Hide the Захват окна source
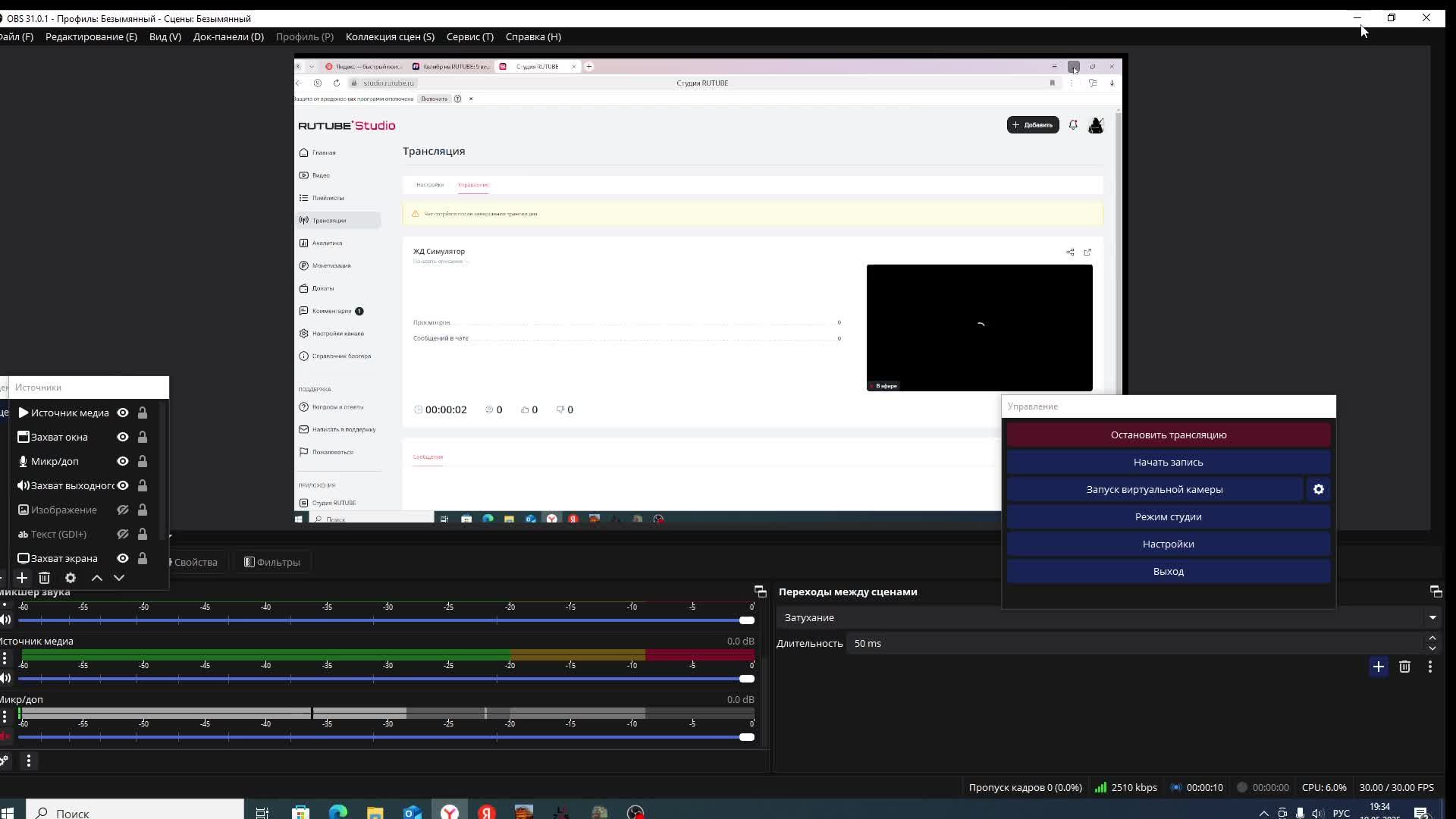The width and height of the screenshot is (1456, 819). tap(123, 437)
